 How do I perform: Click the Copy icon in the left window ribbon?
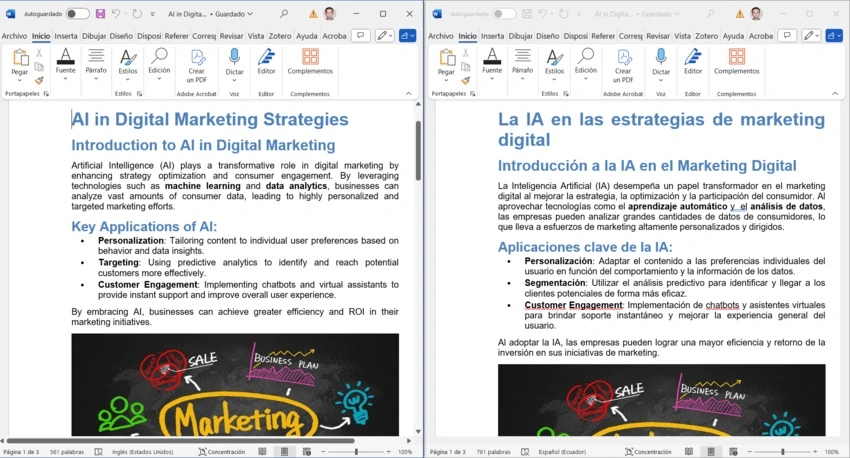(39, 67)
